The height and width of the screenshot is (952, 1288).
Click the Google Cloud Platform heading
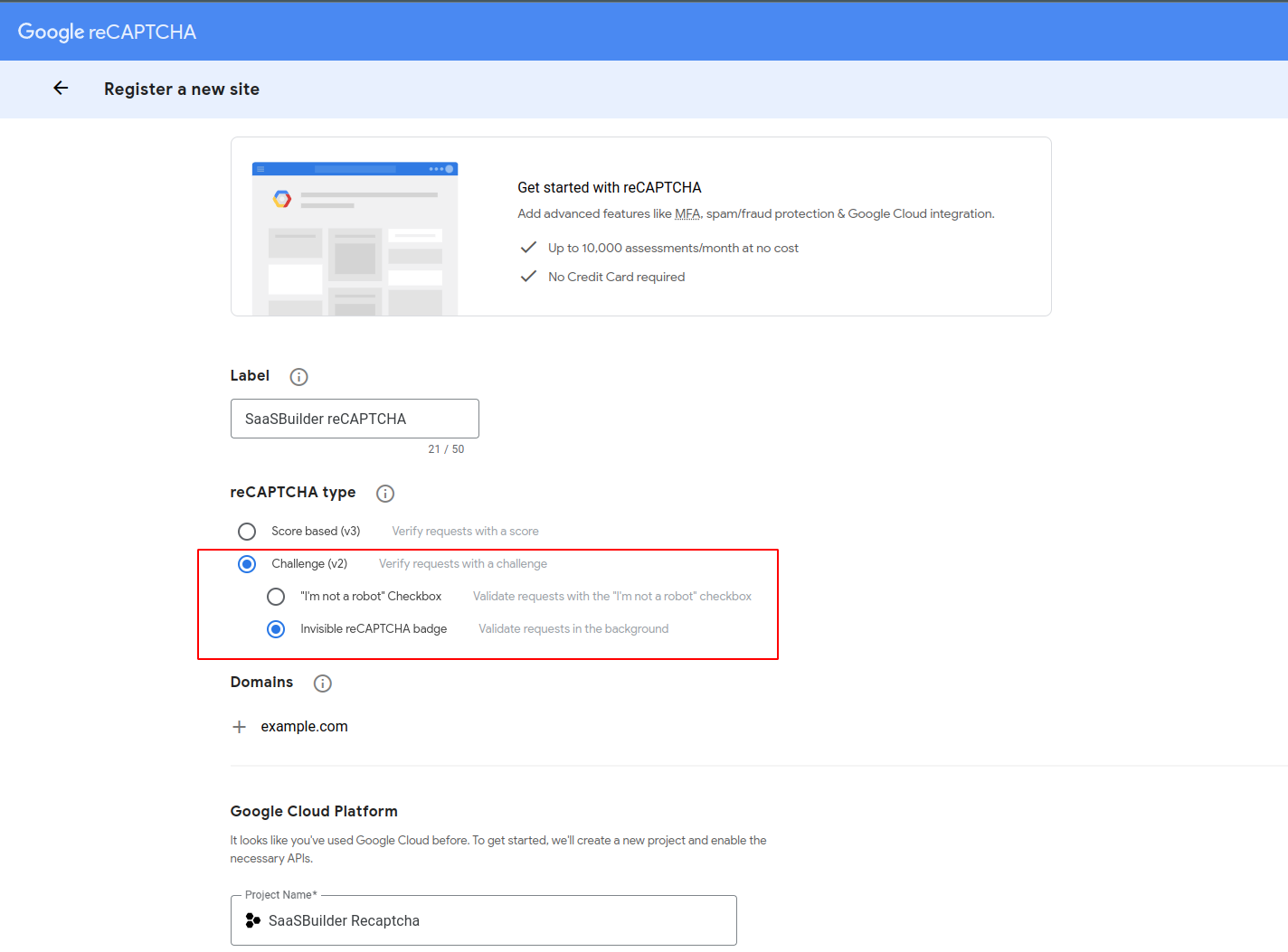tap(314, 811)
